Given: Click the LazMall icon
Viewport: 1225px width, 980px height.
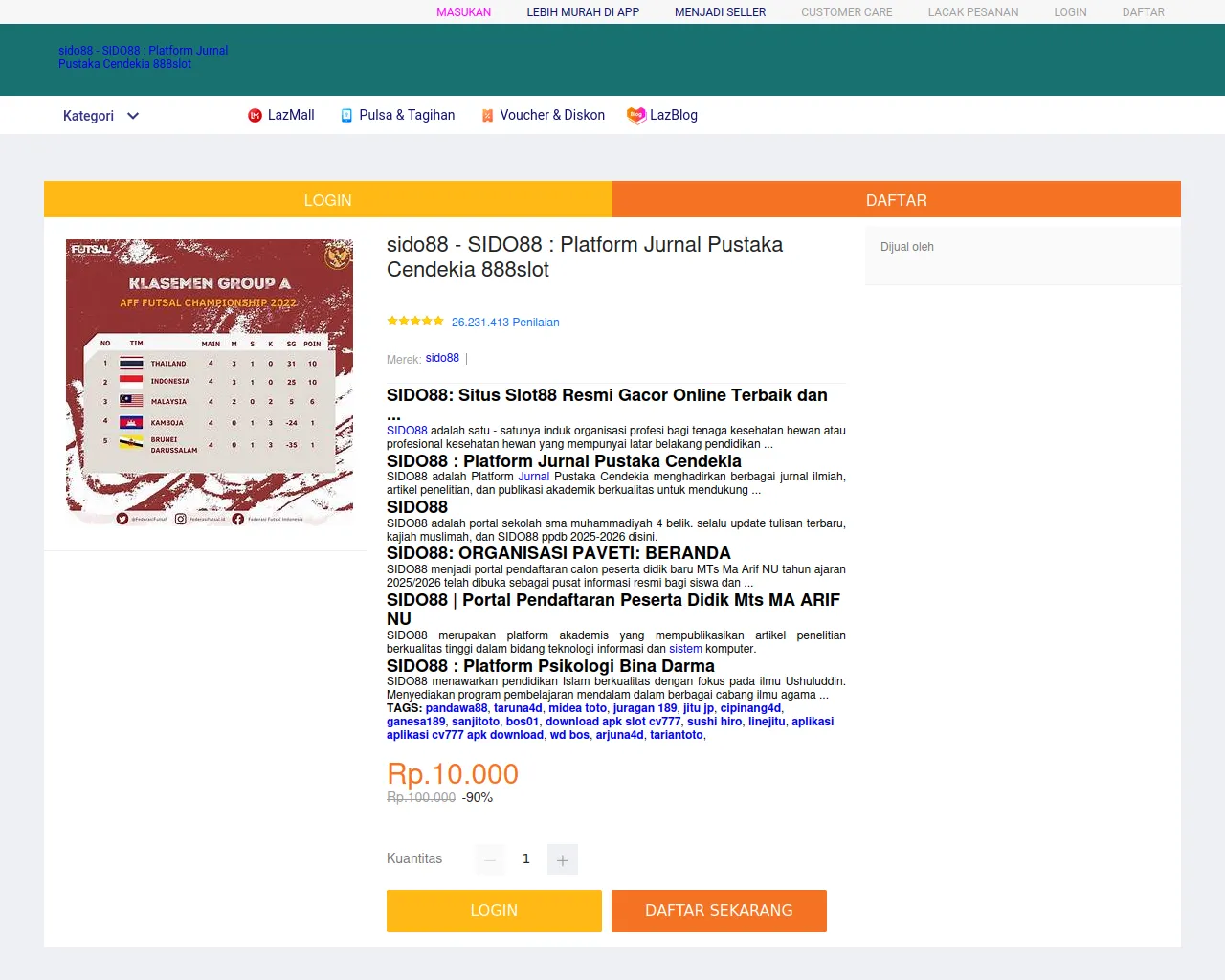Looking at the screenshot, I should (x=256, y=116).
